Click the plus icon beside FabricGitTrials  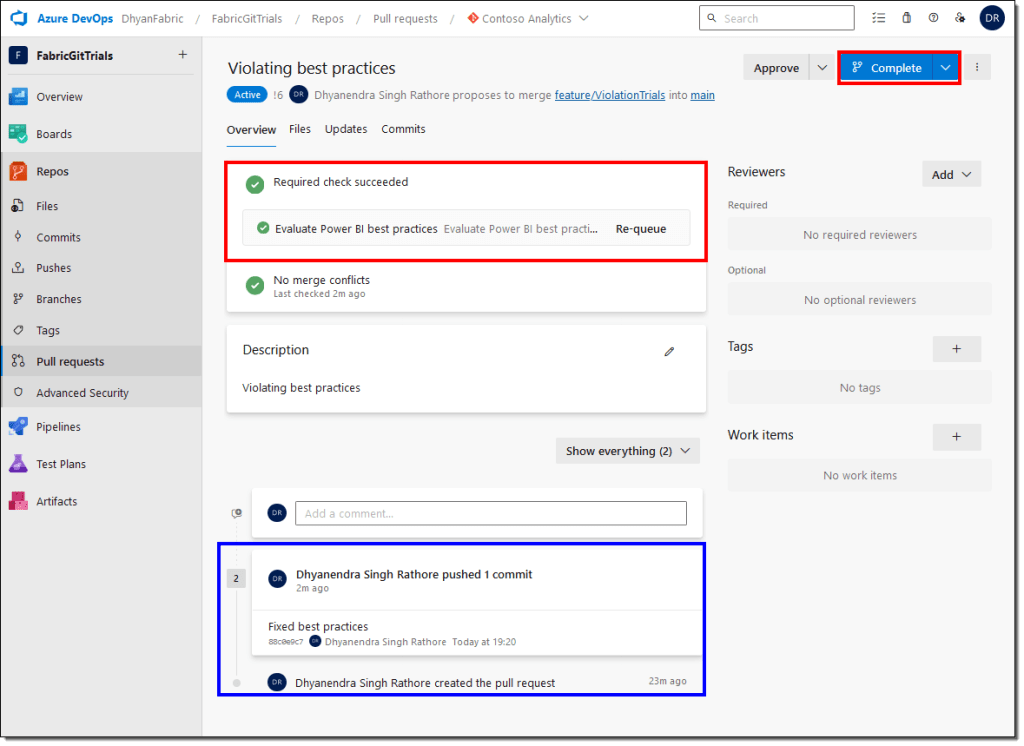click(x=182, y=55)
